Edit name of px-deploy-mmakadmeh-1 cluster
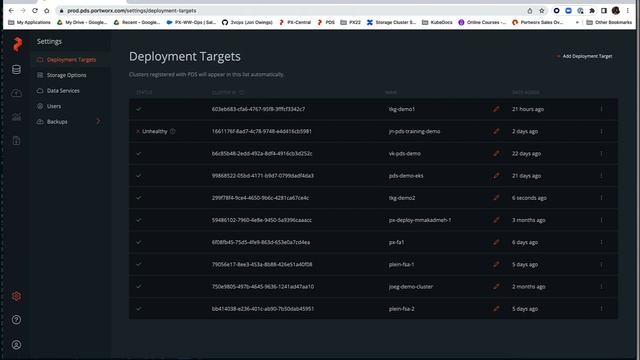The width and height of the screenshot is (640, 360). (496, 220)
